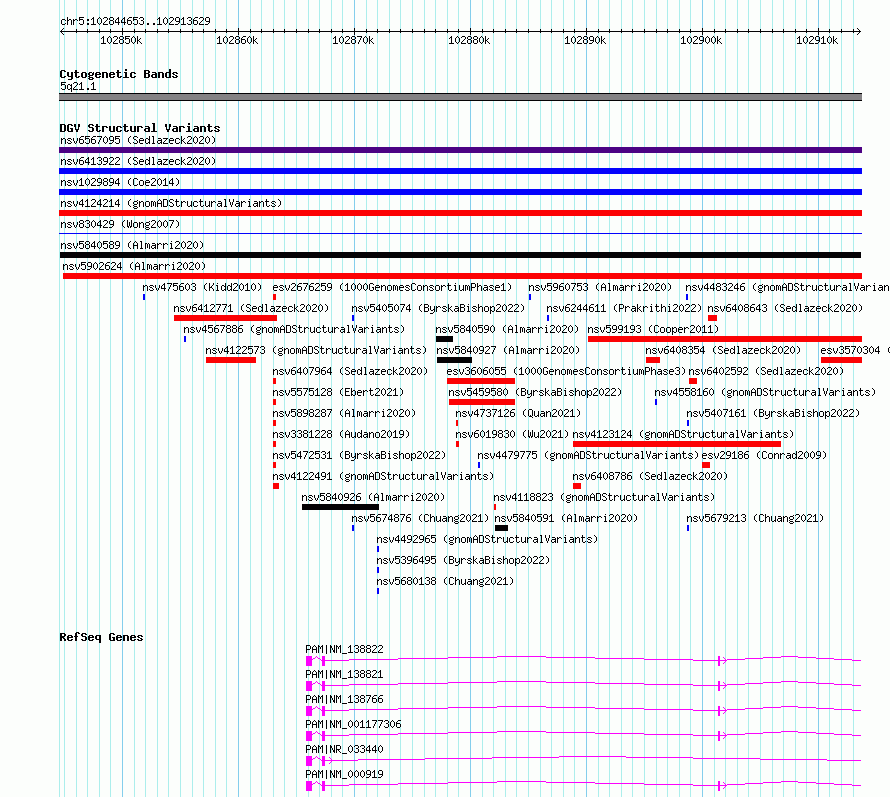Open nsv5840926 (Almarri2020) label

pyautogui.click(x=373, y=497)
